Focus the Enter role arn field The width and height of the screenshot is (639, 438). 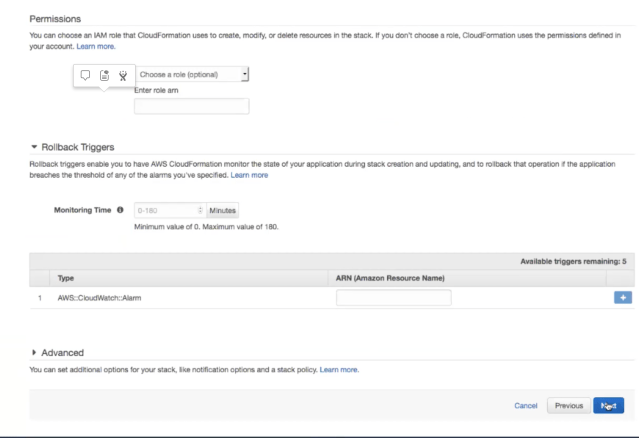tap(191, 106)
